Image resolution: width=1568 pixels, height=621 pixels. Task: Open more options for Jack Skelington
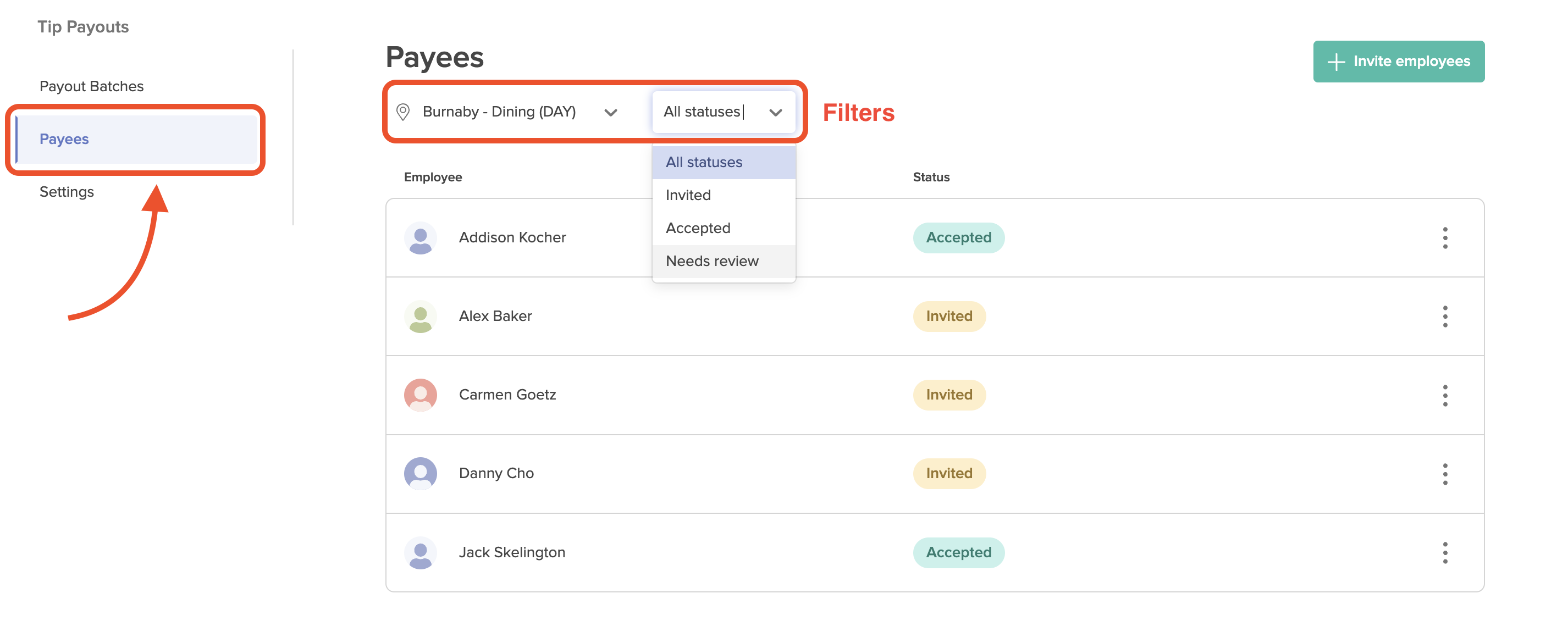click(1444, 552)
